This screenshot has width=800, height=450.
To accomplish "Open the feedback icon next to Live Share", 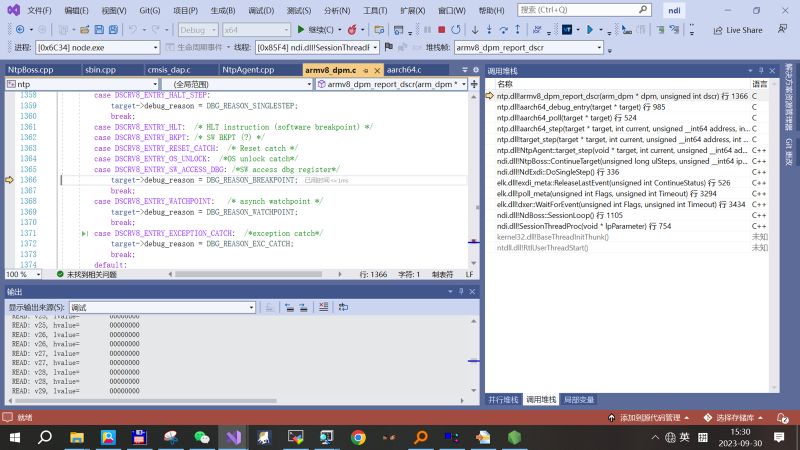I will point(782,30).
